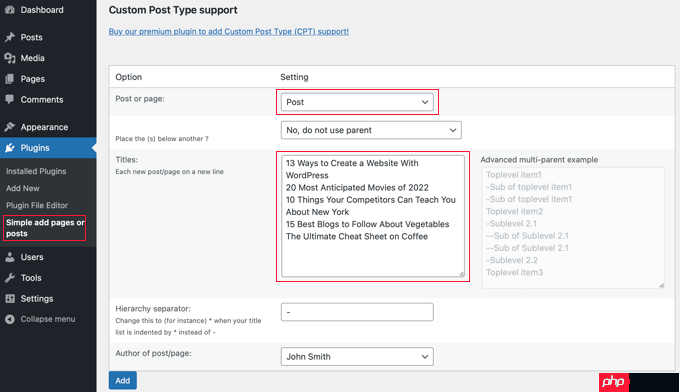This screenshot has height=392, width=680.
Task: Select Plugin File Editor submenu item
Action: click(37, 206)
